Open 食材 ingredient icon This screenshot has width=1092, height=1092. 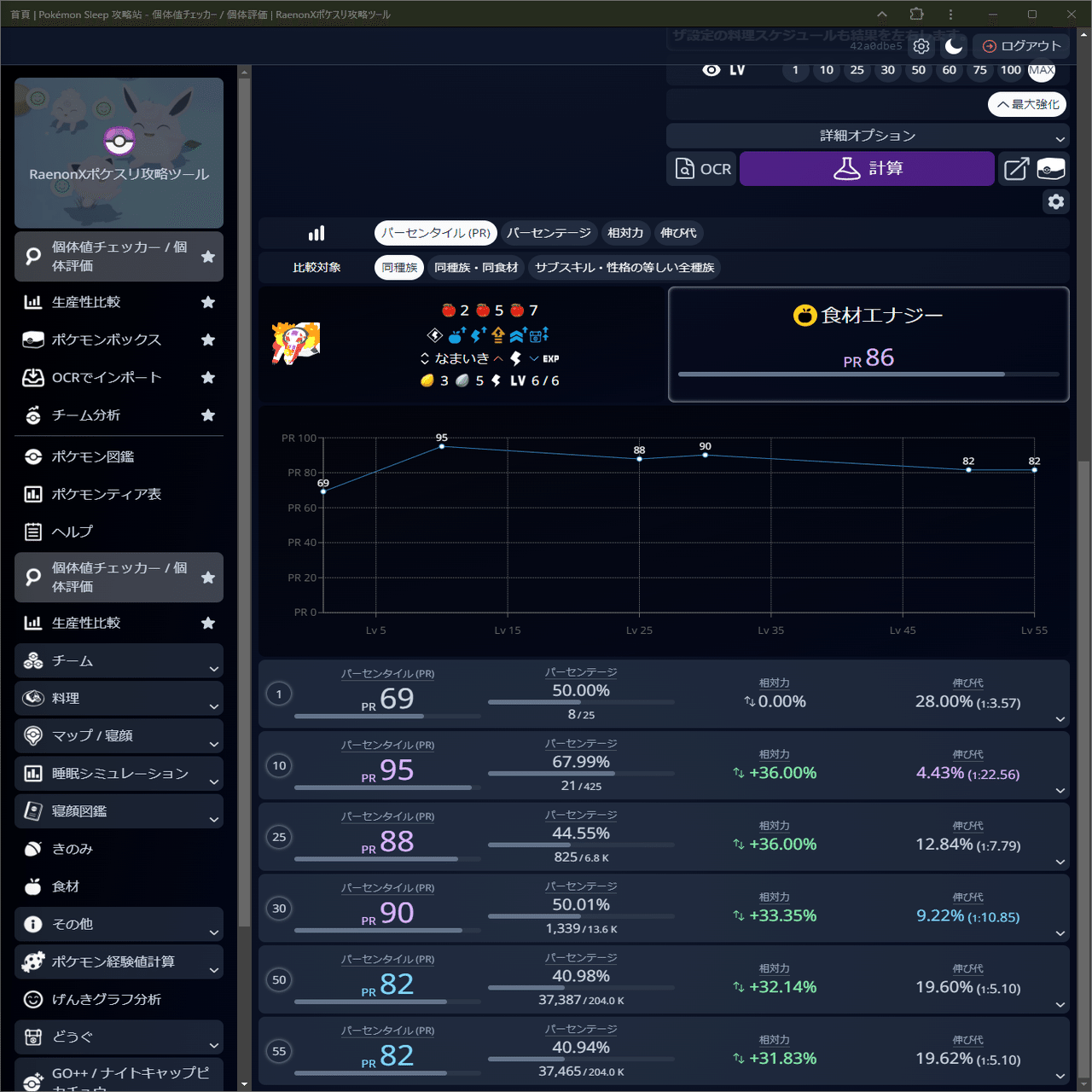(33, 886)
